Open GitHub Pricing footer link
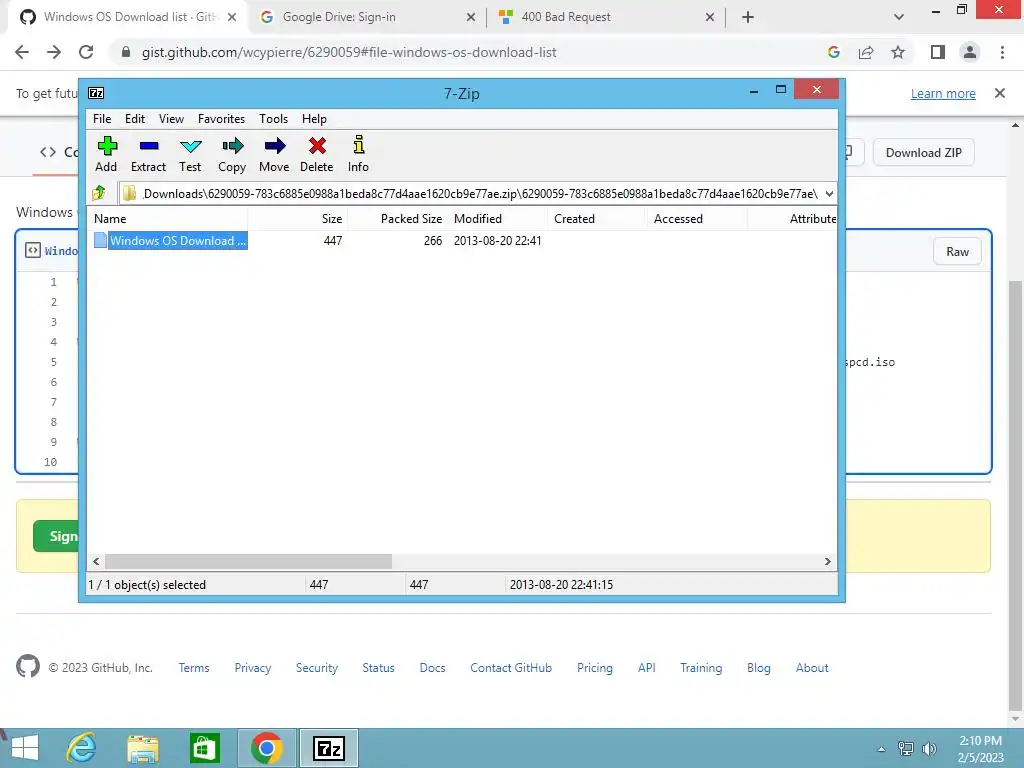Image resolution: width=1024 pixels, height=768 pixels. [595, 667]
